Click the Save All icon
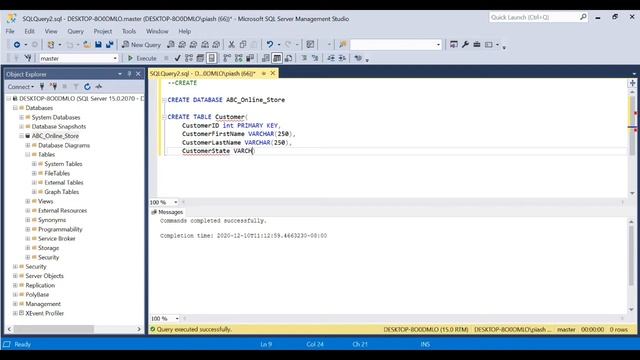 pos(109,45)
